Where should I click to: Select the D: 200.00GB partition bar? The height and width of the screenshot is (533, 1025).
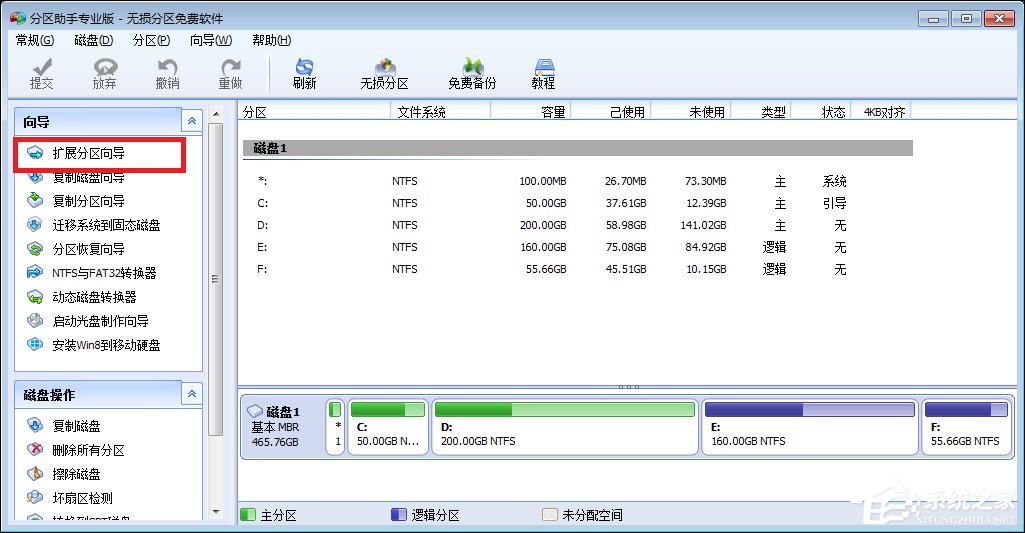[565, 426]
